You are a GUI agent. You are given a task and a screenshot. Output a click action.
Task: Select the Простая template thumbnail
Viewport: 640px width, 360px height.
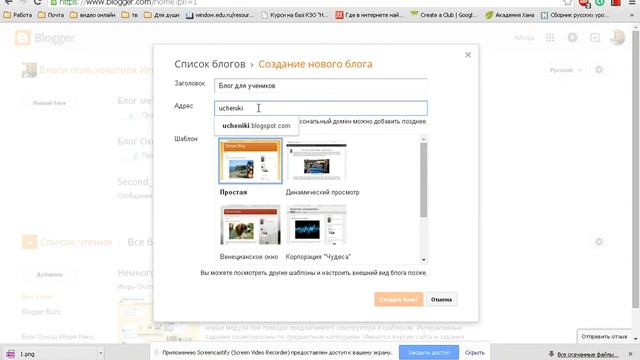250,161
